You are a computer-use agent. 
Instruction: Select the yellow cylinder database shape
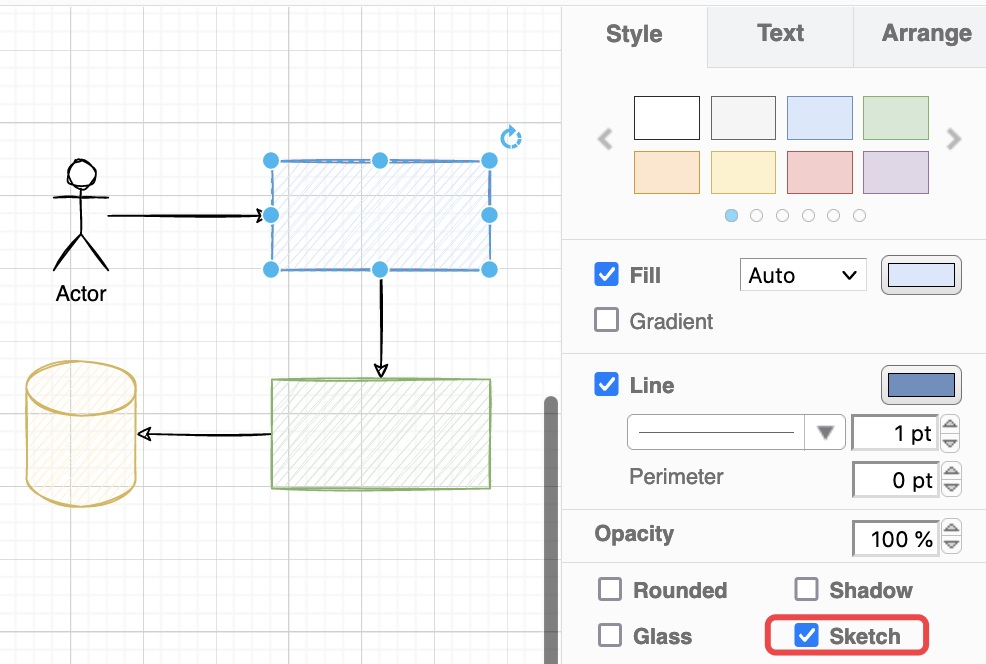click(x=81, y=435)
